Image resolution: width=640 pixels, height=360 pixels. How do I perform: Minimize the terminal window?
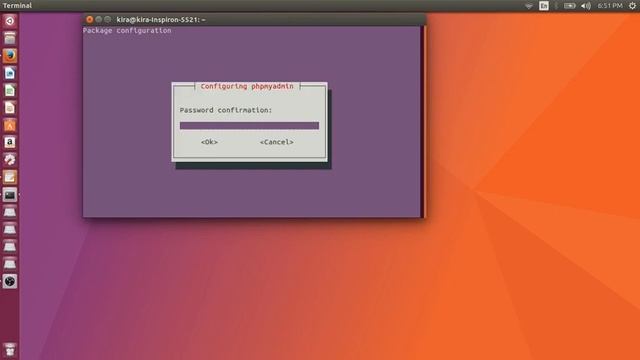[98, 19]
